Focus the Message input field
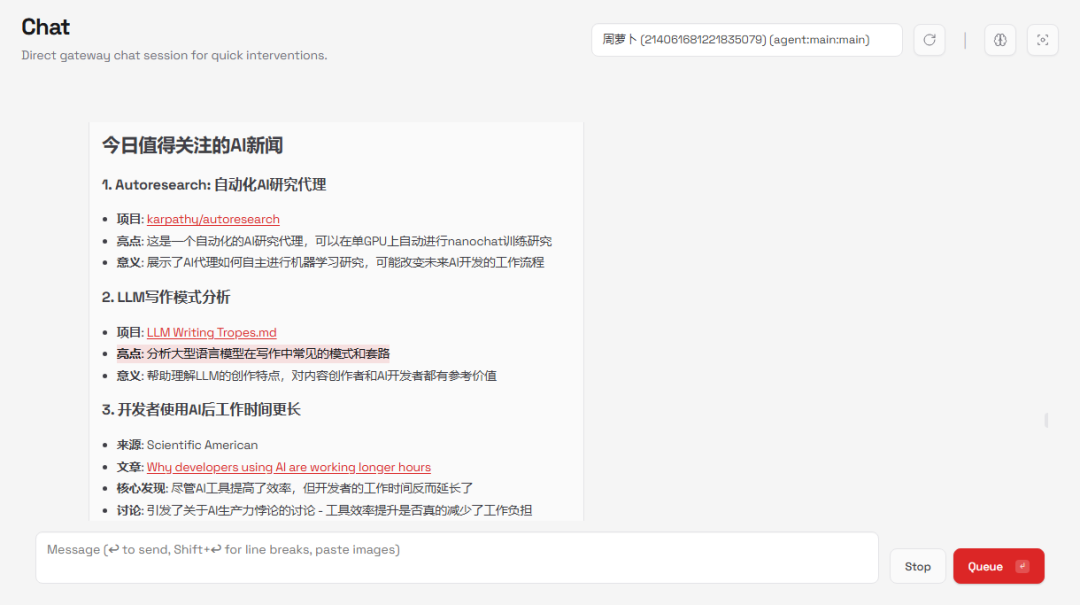This screenshot has height=605, width=1080. (457, 557)
